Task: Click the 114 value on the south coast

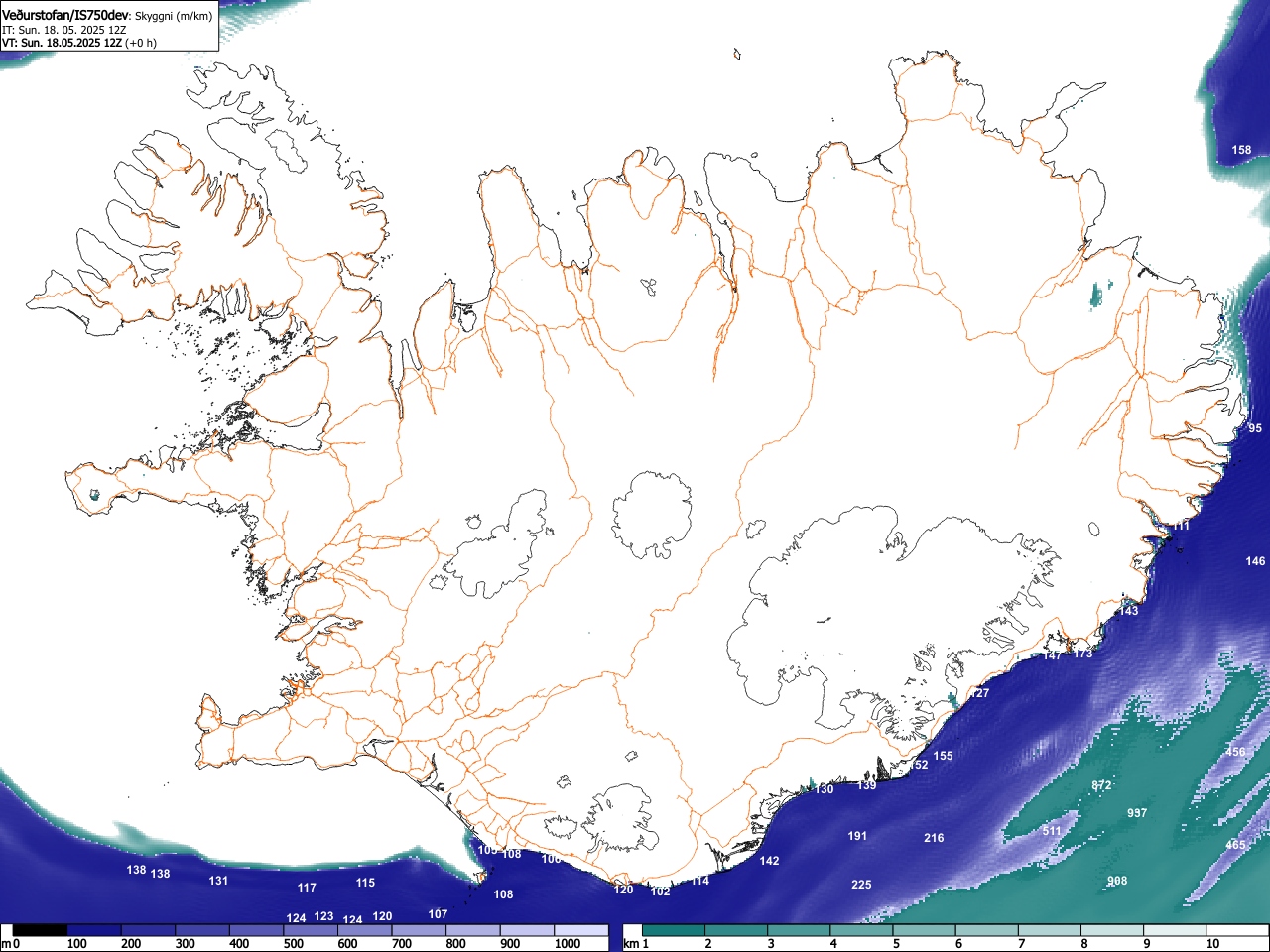Action: (x=700, y=881)
